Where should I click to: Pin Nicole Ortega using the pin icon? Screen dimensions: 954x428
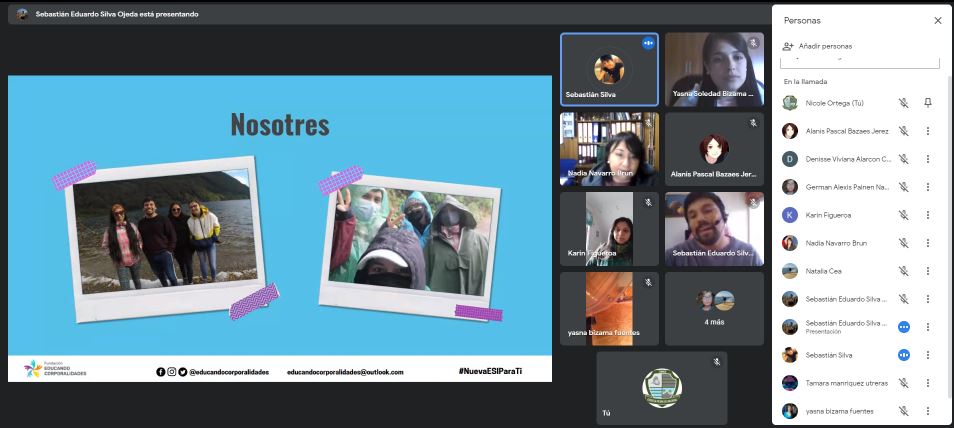[927, 103]
